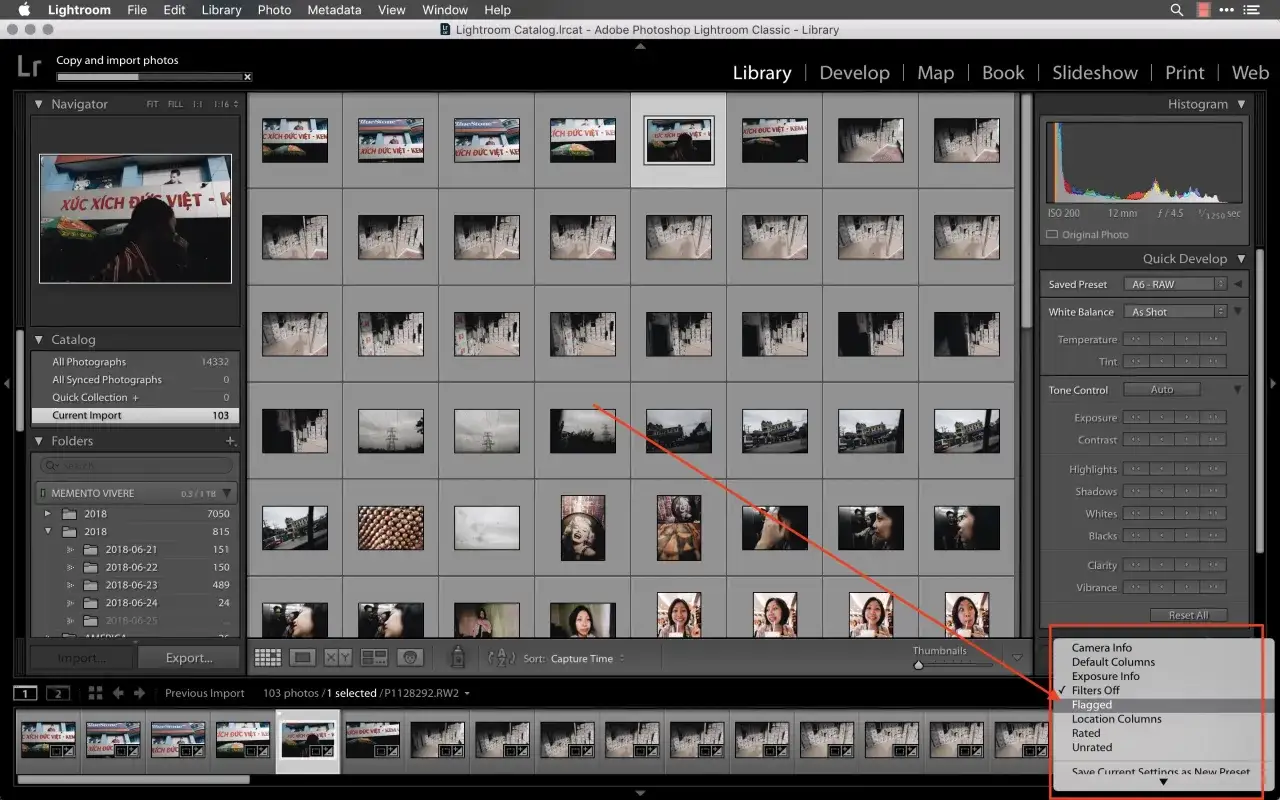Open the Saved Preset dropdown

coord(1176,283)
